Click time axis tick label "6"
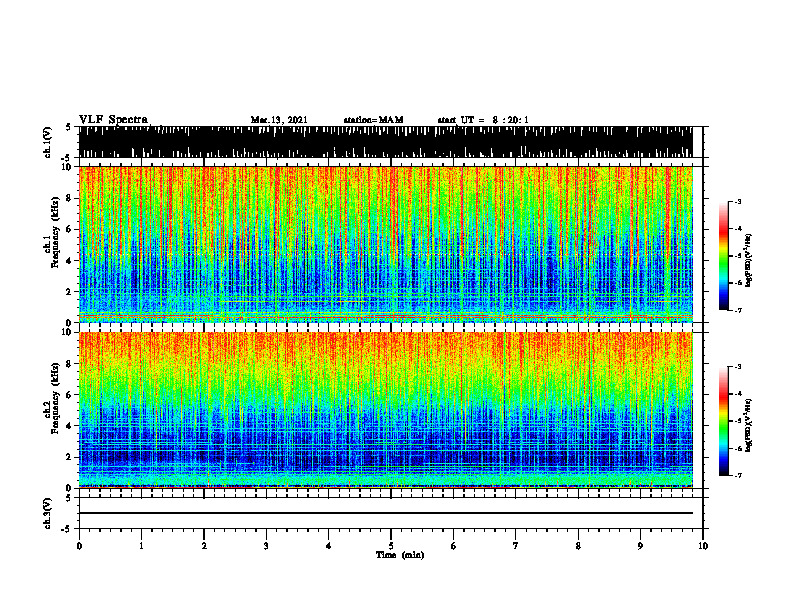 (454, 546)
